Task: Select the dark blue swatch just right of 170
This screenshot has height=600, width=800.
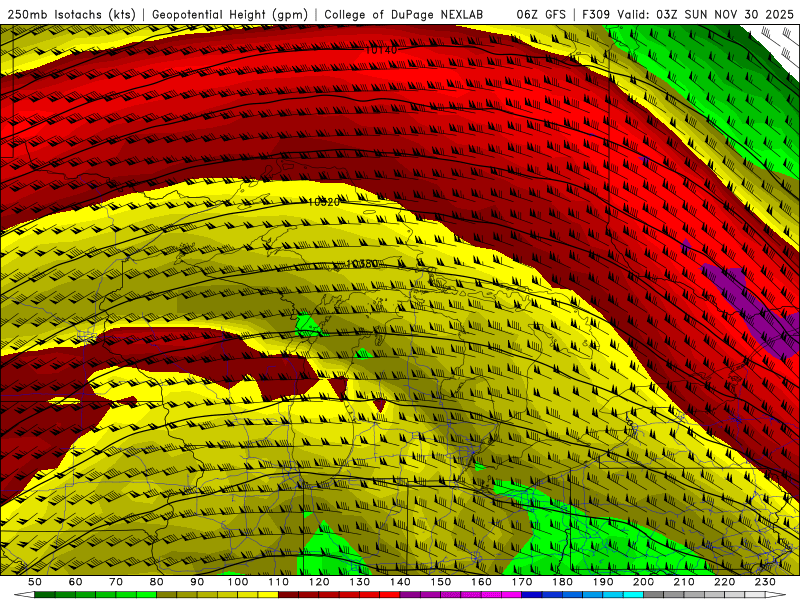Action: 532,595
